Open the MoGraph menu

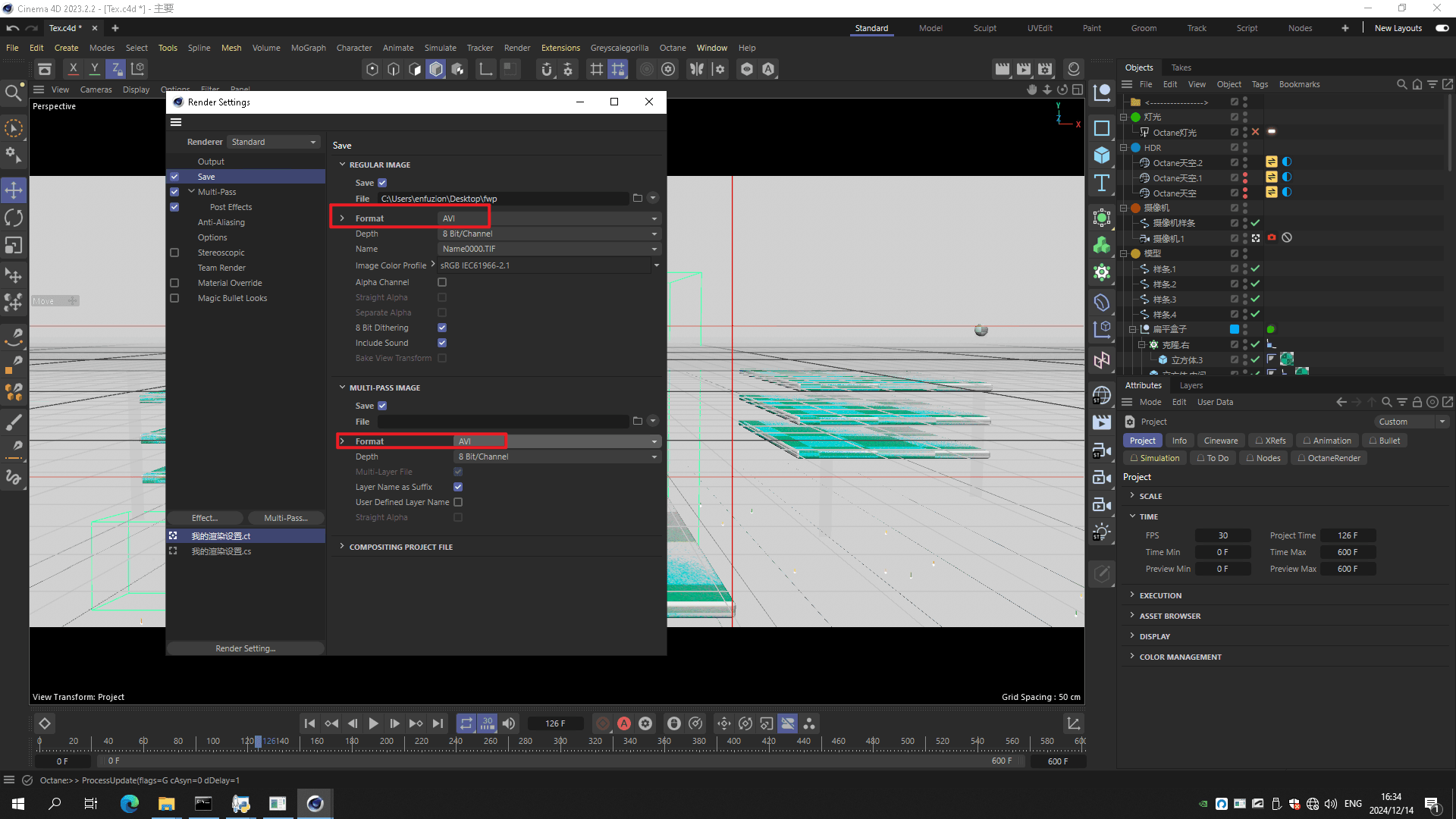pos(308,48)
